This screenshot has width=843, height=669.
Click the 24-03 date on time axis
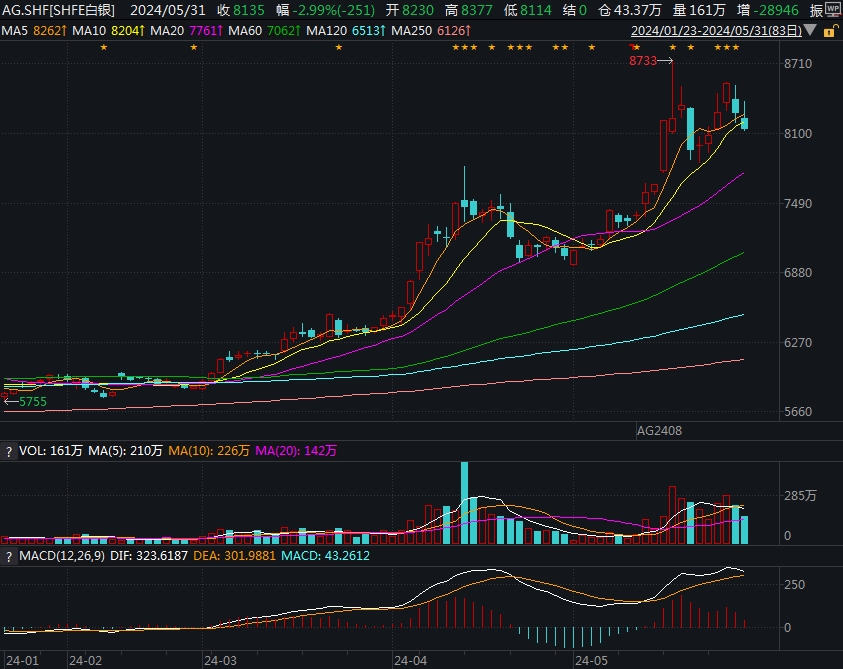(220, 660)
